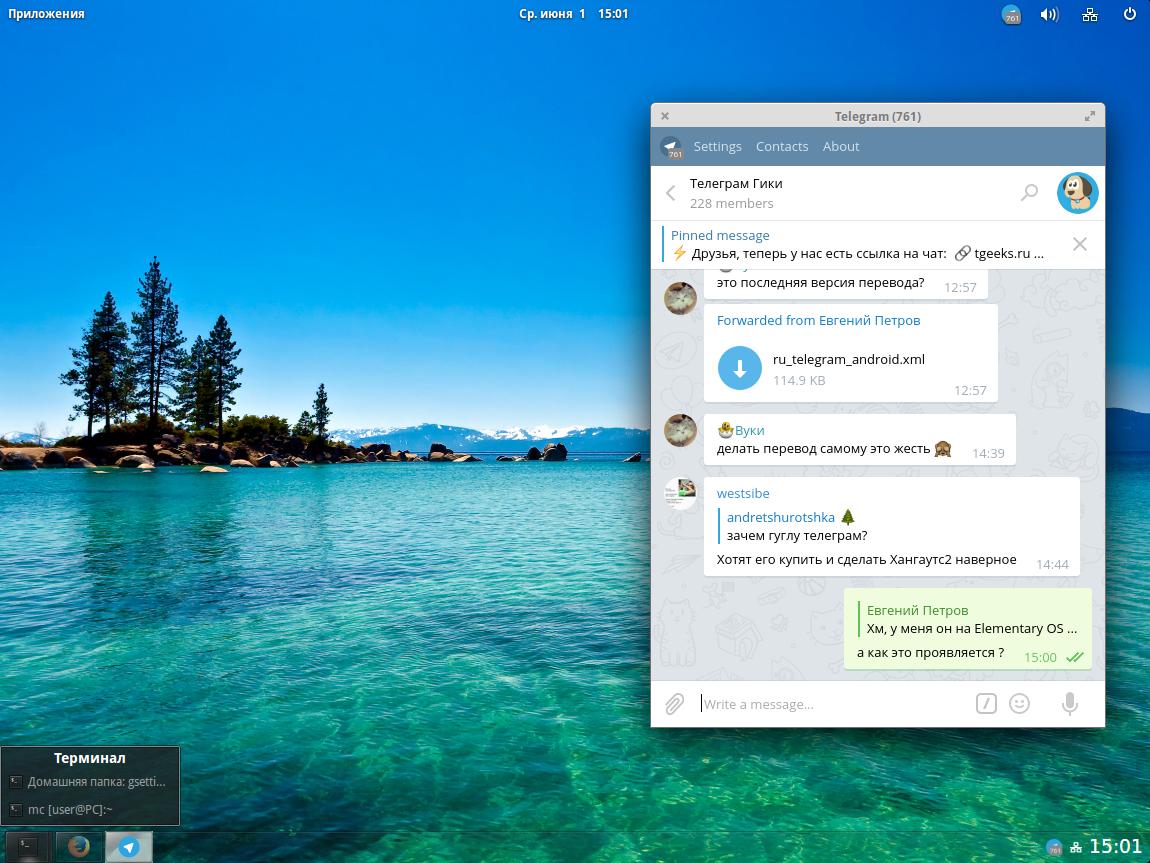Viewport: 1150px width, 863px height.
Task: Open Contacts in Telegram header
Action: click(782, 147)
